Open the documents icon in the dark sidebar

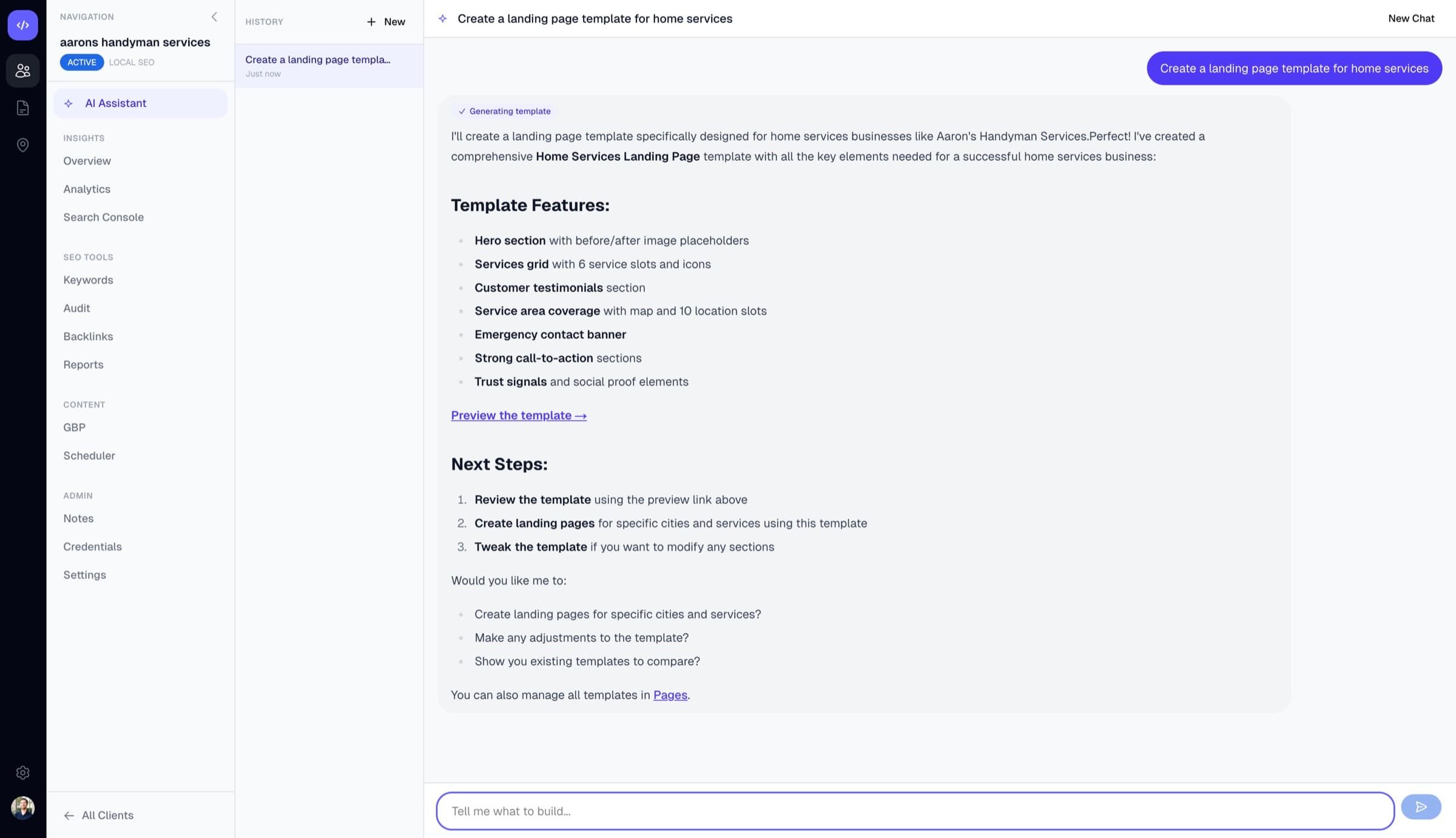(x=22, y=108)
